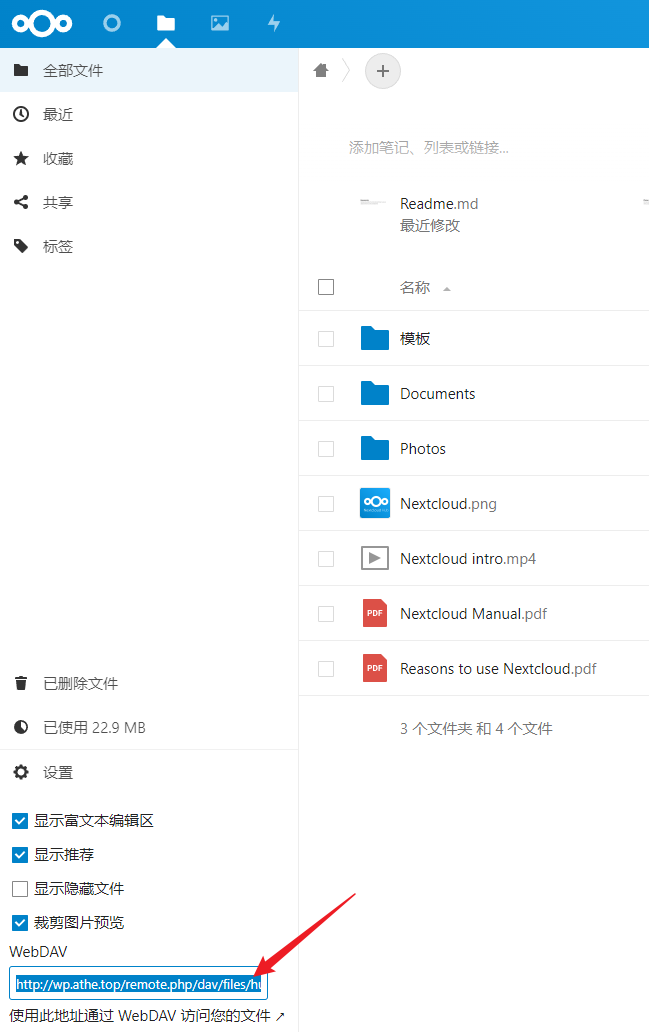Click the Documents folder icon
The height and width of the screenshot is (1032, 649).
375,393
